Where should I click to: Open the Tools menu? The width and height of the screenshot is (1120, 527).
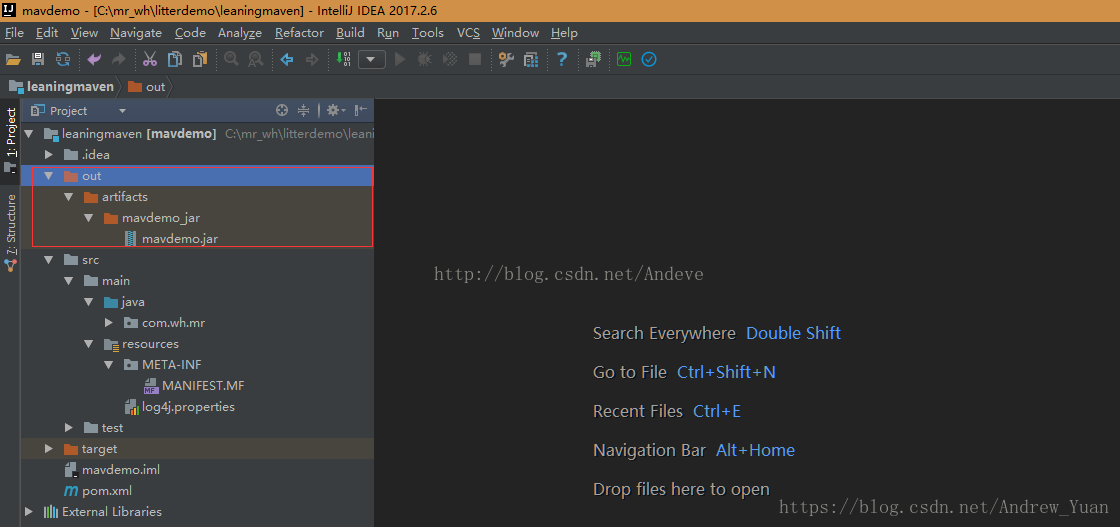click(428, 33)
